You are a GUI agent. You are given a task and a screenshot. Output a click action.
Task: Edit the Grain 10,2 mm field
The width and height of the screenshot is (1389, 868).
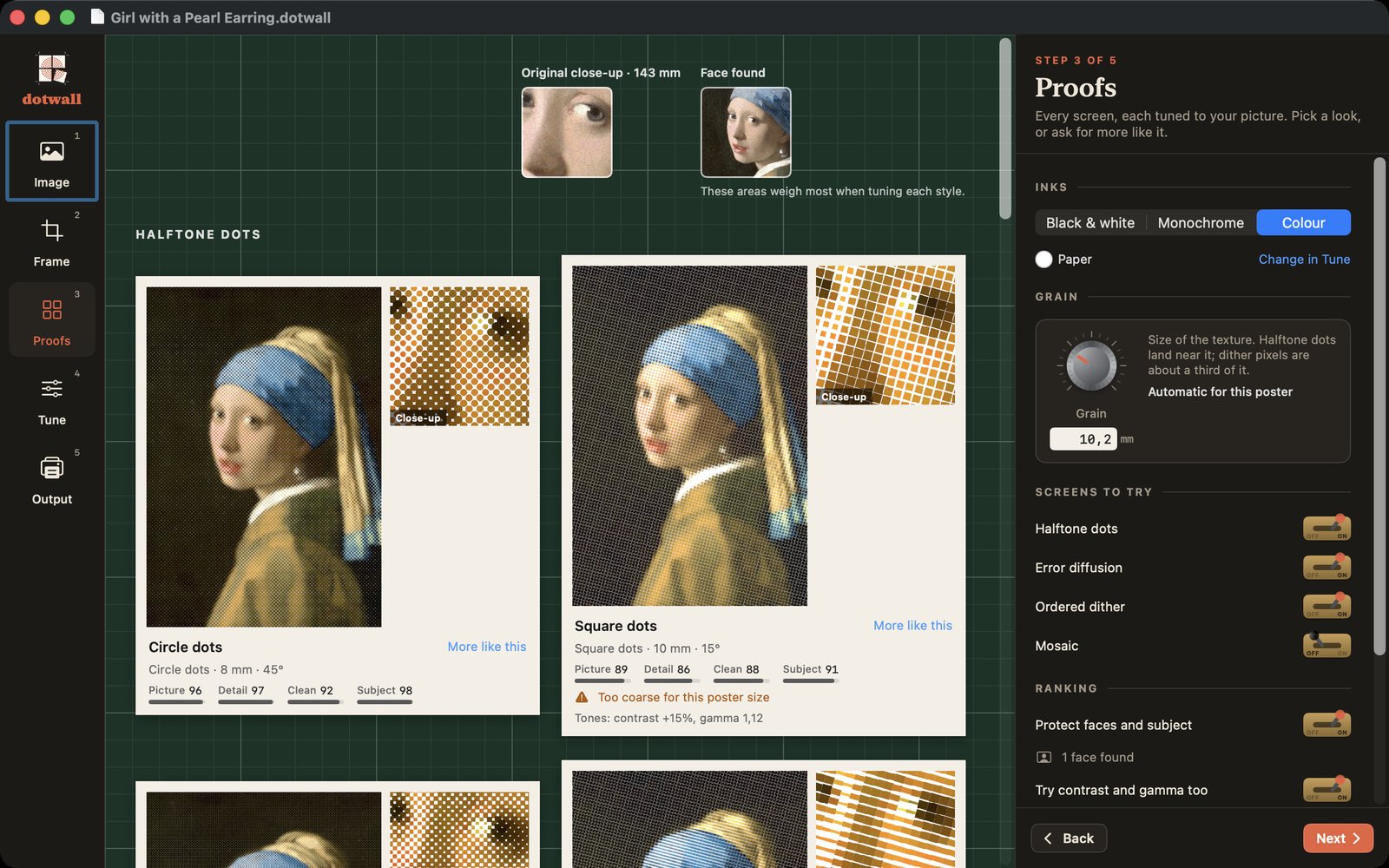(x=1083, y=439)
